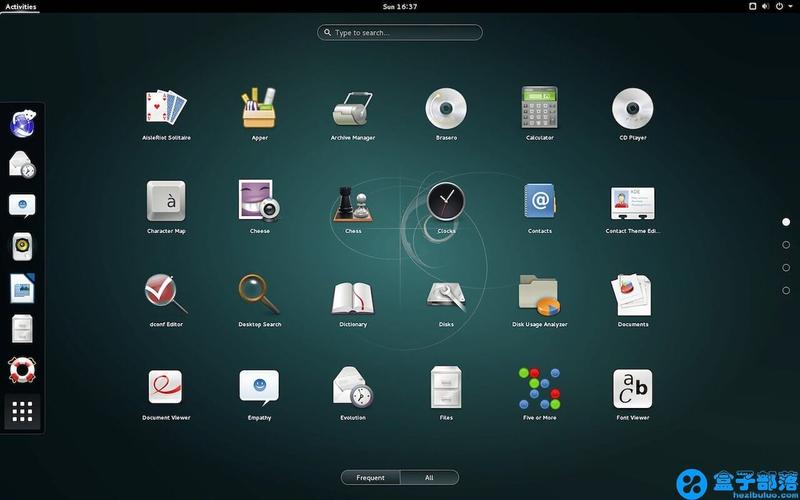Open the lifebuoy Help icon in dash

click(x=22, y=370)
